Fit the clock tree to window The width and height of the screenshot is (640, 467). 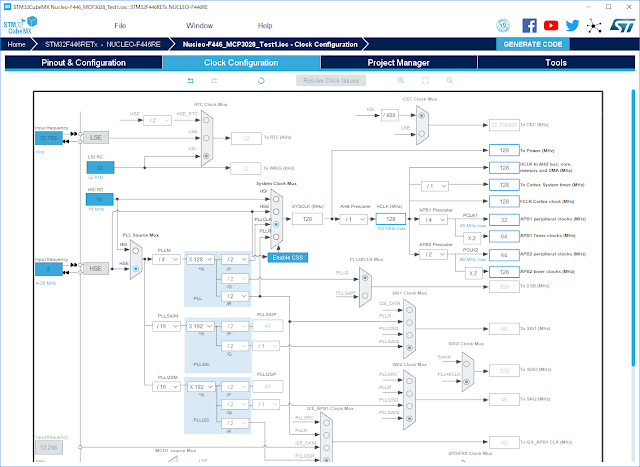tap(425, 80)
